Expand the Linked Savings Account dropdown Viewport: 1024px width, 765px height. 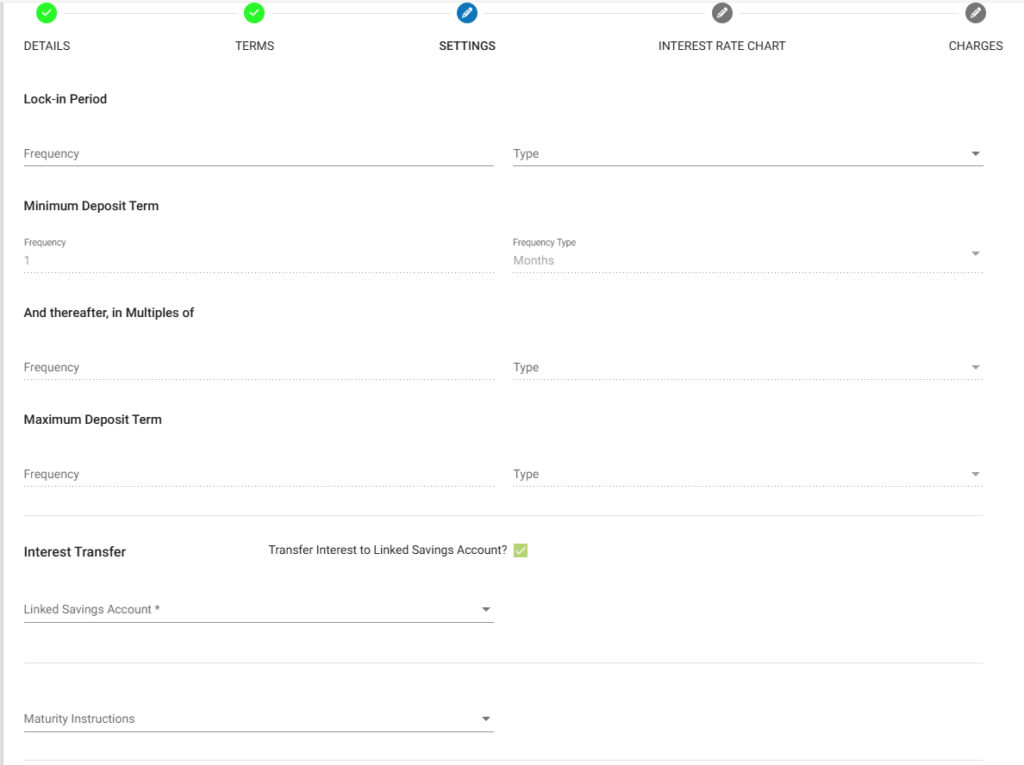258,609
